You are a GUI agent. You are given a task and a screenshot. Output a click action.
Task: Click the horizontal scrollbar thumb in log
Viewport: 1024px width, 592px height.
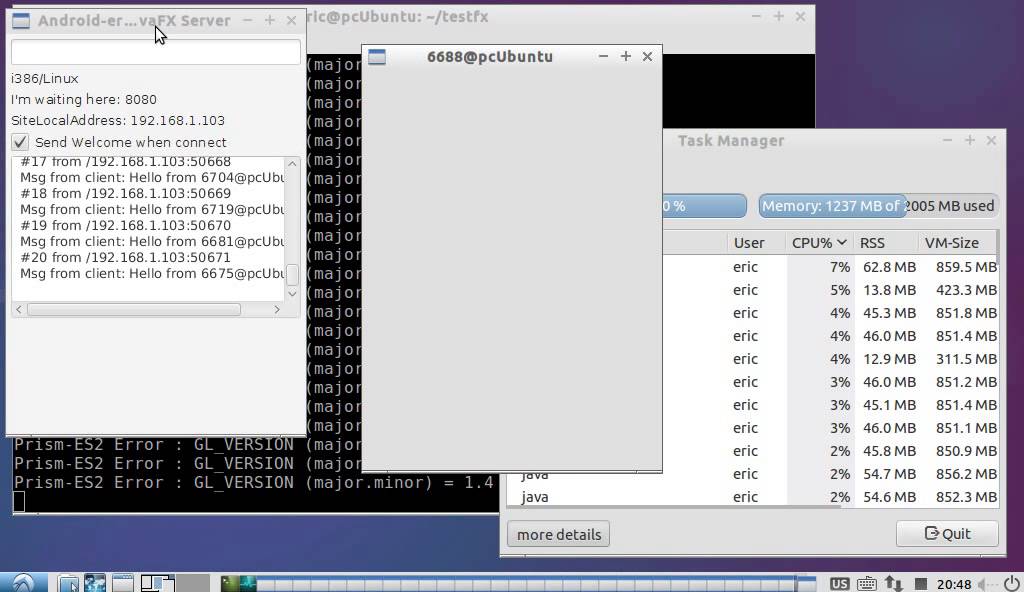tap(134, 309)
